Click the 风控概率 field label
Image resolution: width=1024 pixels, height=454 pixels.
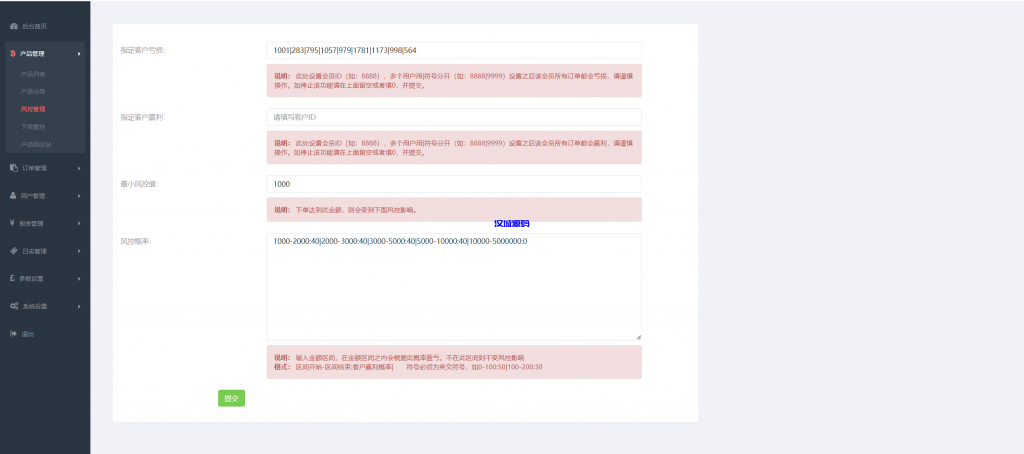[x=136, y=242]
